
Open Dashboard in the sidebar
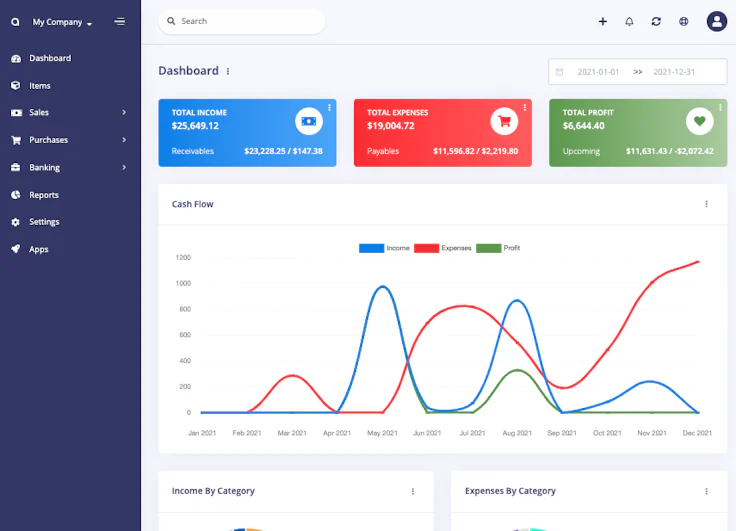click(x=50, y=58)
